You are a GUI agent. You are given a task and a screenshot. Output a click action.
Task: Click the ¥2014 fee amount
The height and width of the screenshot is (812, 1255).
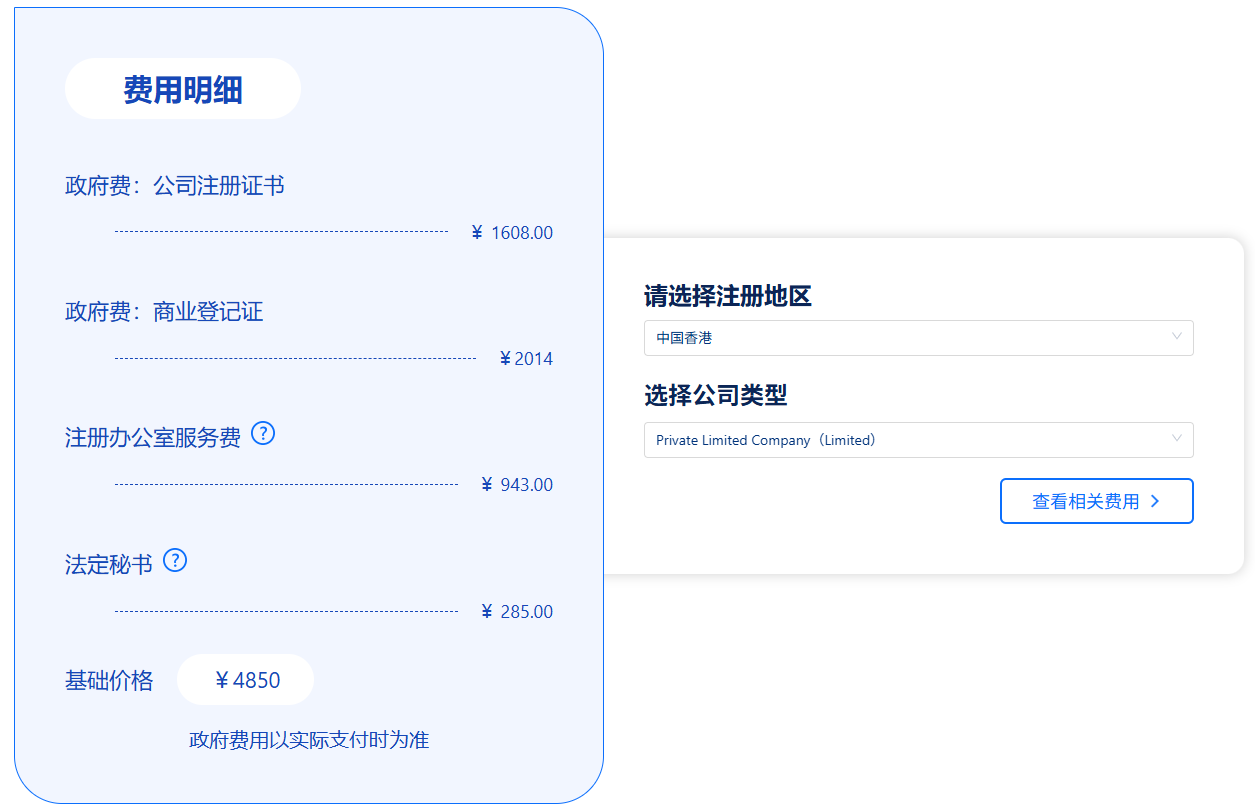526,359
